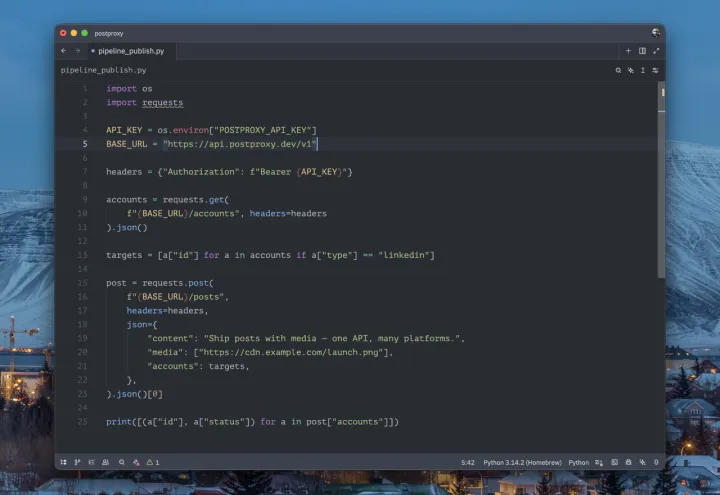The height and width of the screenshot is (495, 720).
Task: Toggle the outline panel icon
Action: click(x=91, y=462)
